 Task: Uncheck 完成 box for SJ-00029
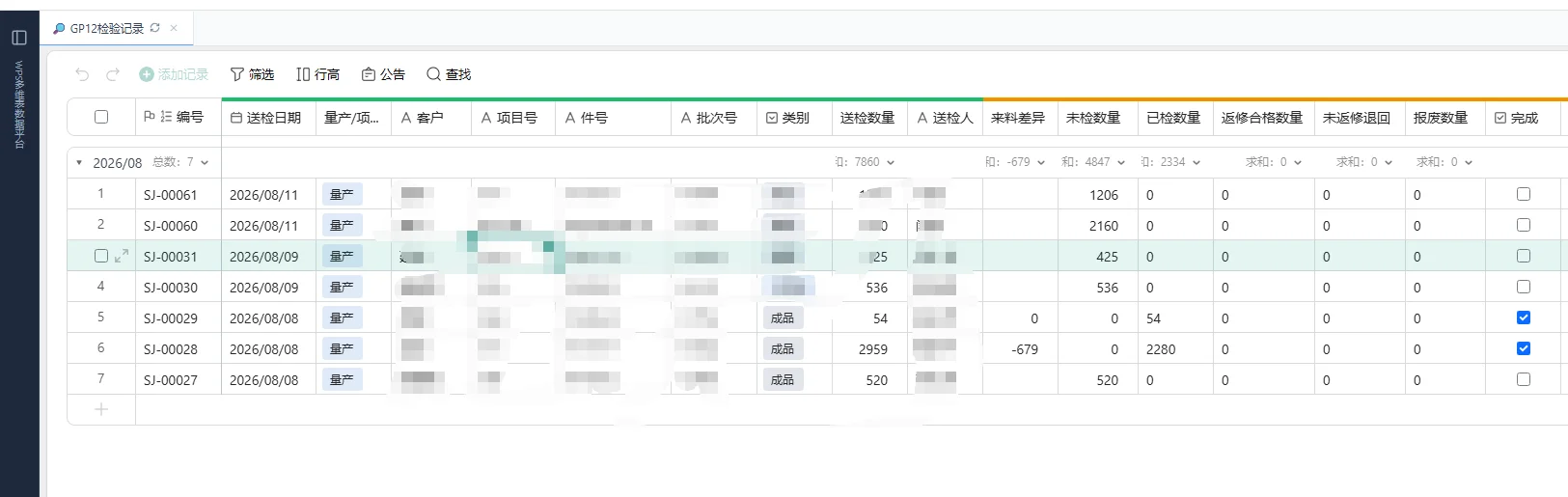(1524, 318)
